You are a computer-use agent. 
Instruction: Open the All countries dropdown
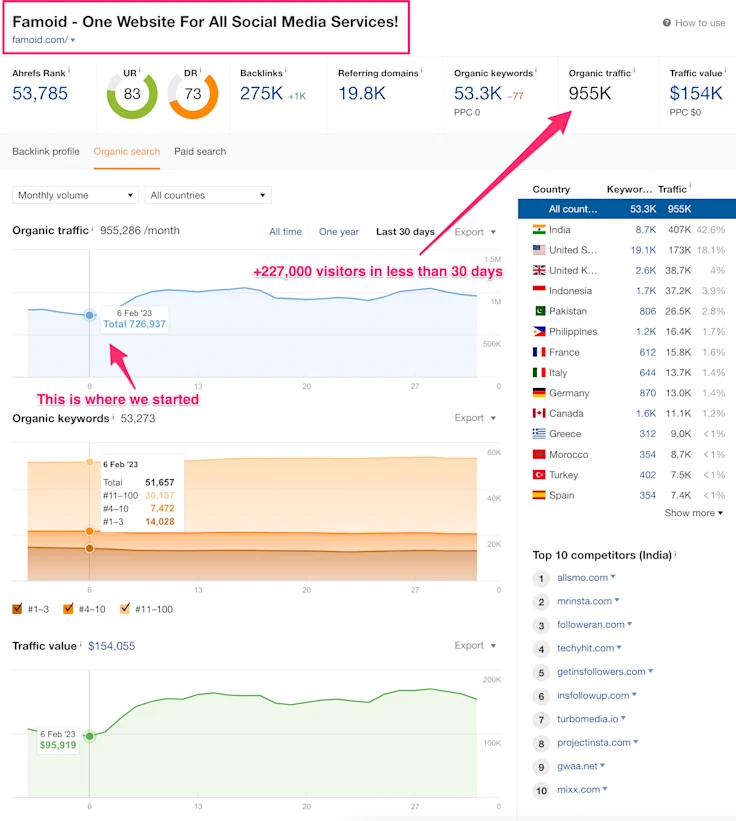(207, 195)
